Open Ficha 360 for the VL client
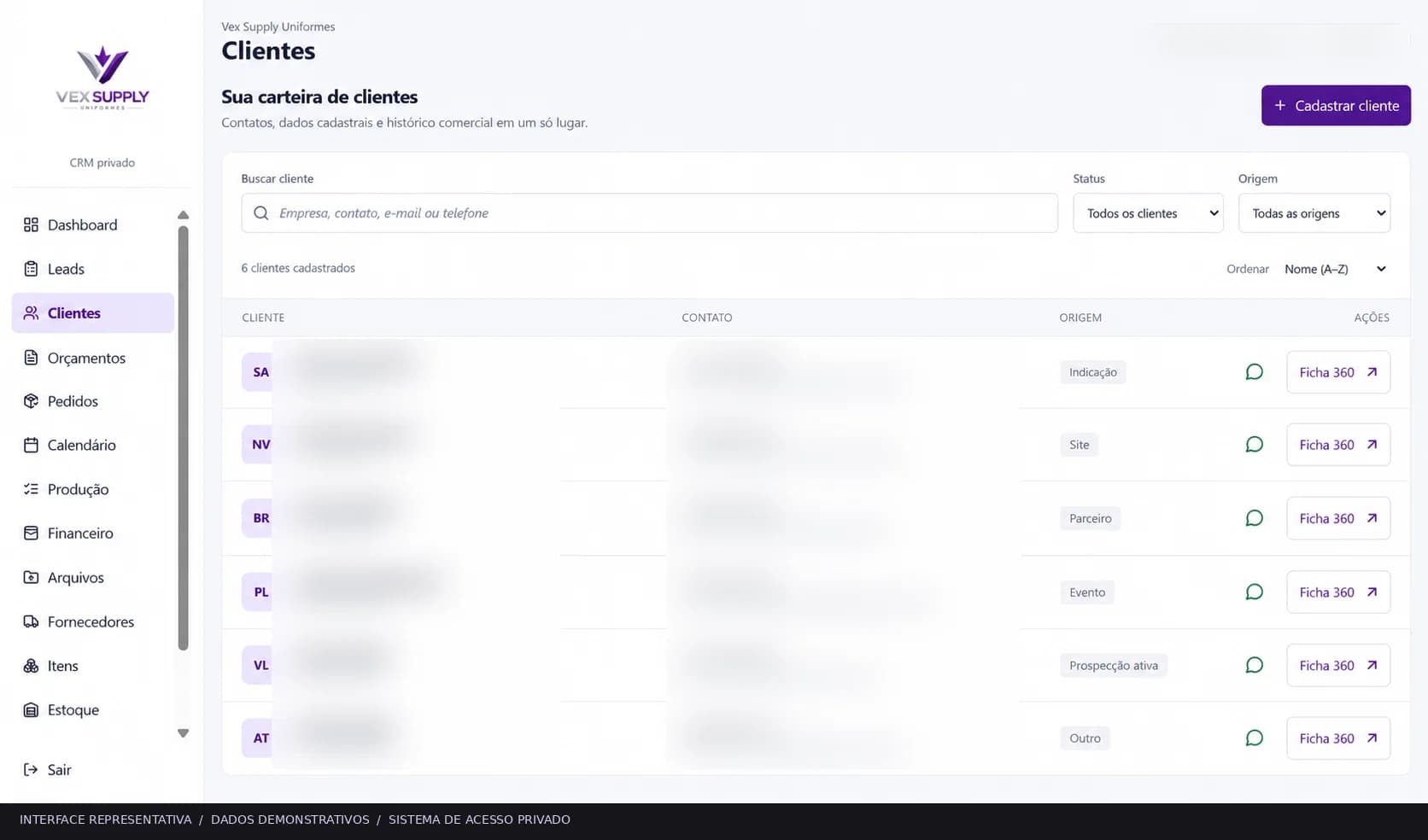Viewport: 1428px width, 840px height. pyautogui.click(x=1338, y=665)
